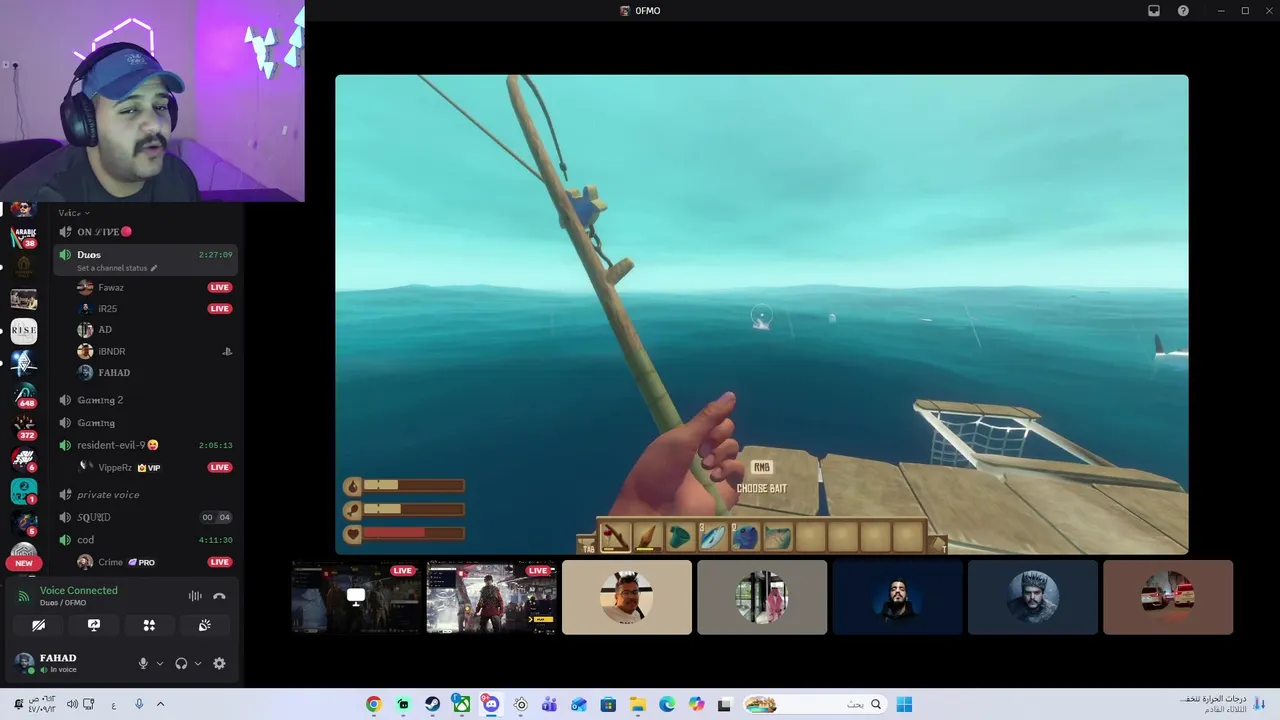The height and width of the screenshot is (720, 1280).
Task: Disconnect from the voice channel
Action: click(219, 596)
